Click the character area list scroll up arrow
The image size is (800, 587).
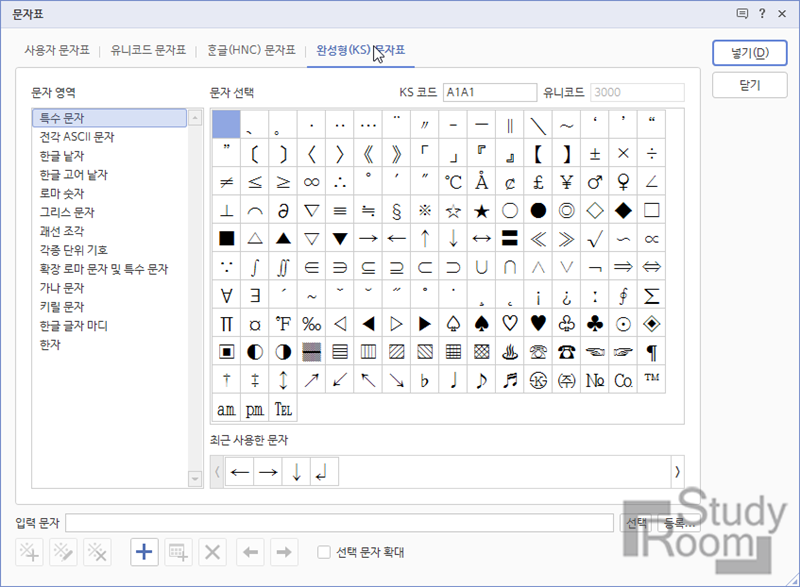tap(195, 118)
